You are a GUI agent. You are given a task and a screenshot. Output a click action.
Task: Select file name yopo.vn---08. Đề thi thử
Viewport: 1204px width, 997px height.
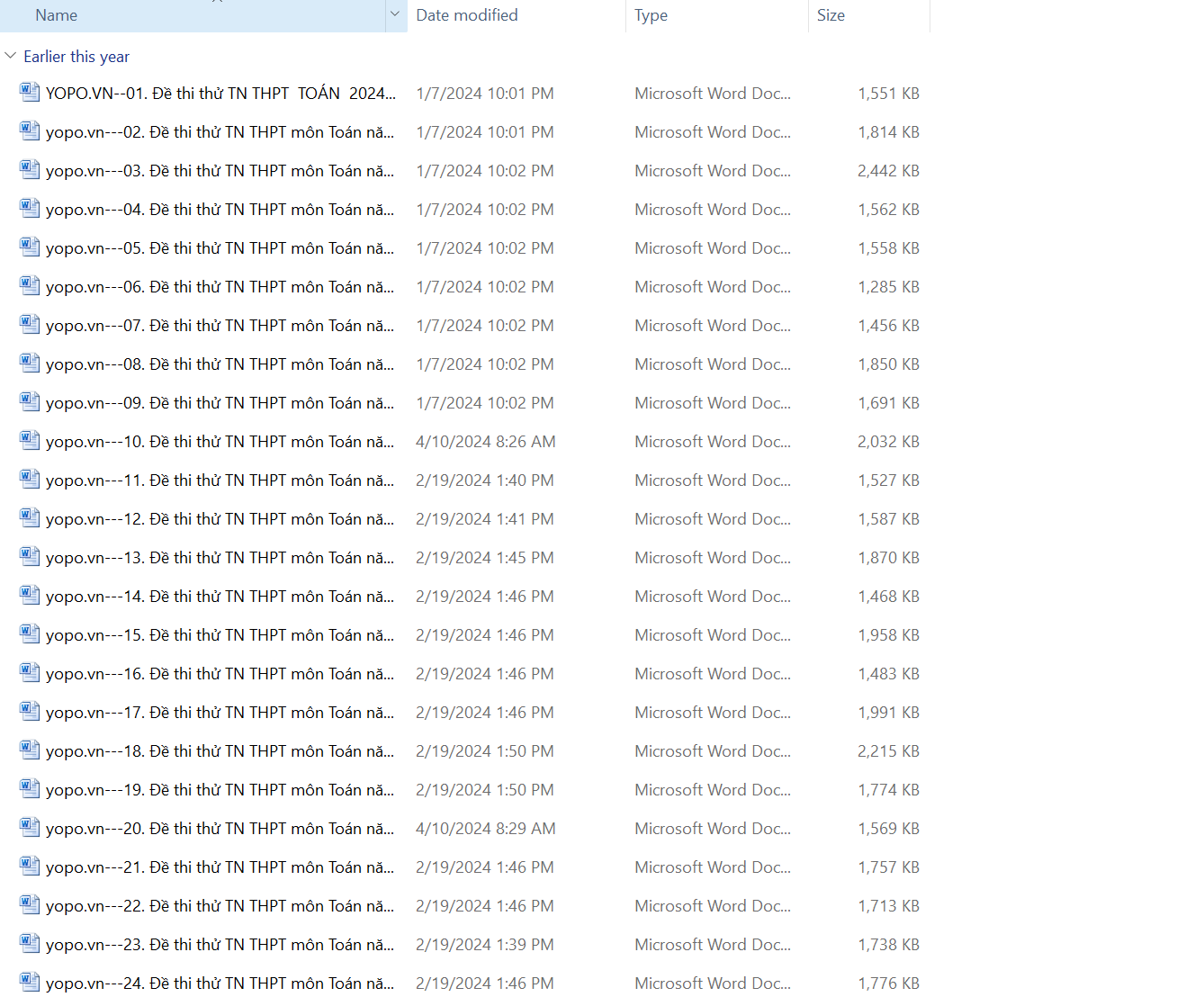coord(220,364)
